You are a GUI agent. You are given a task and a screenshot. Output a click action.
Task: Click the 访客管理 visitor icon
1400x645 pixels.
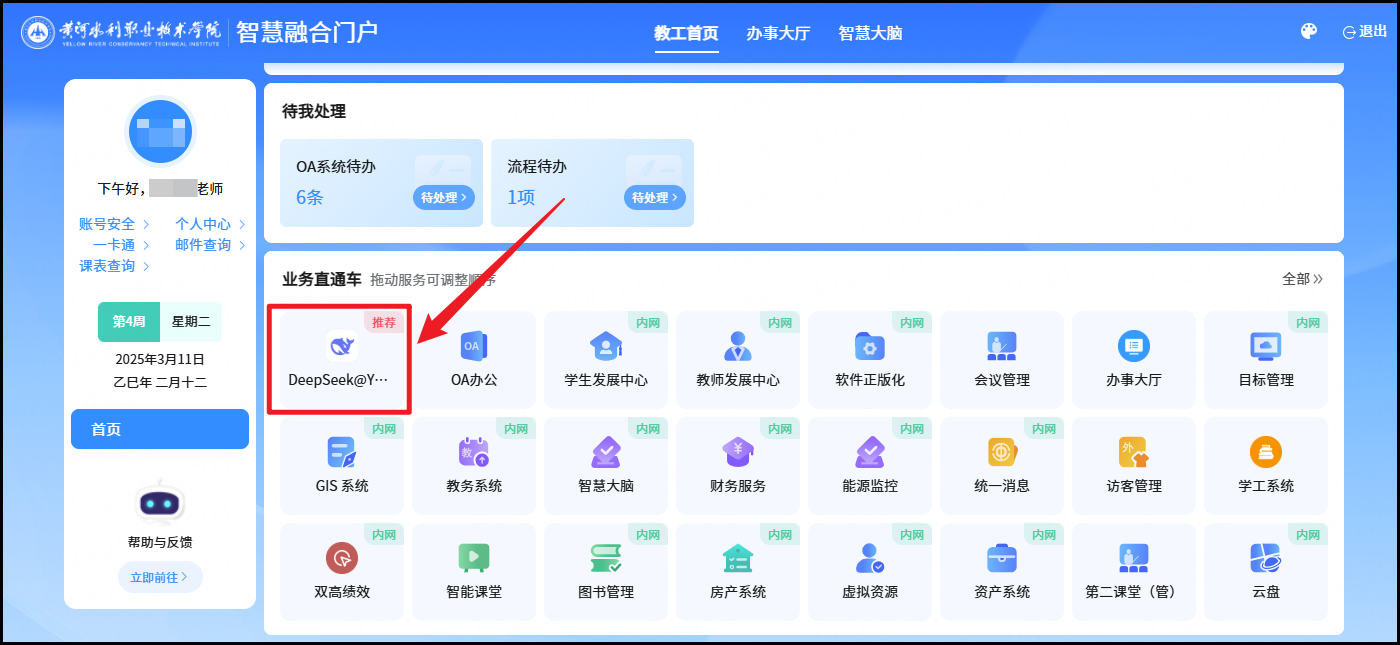[x=1133, y=453]
